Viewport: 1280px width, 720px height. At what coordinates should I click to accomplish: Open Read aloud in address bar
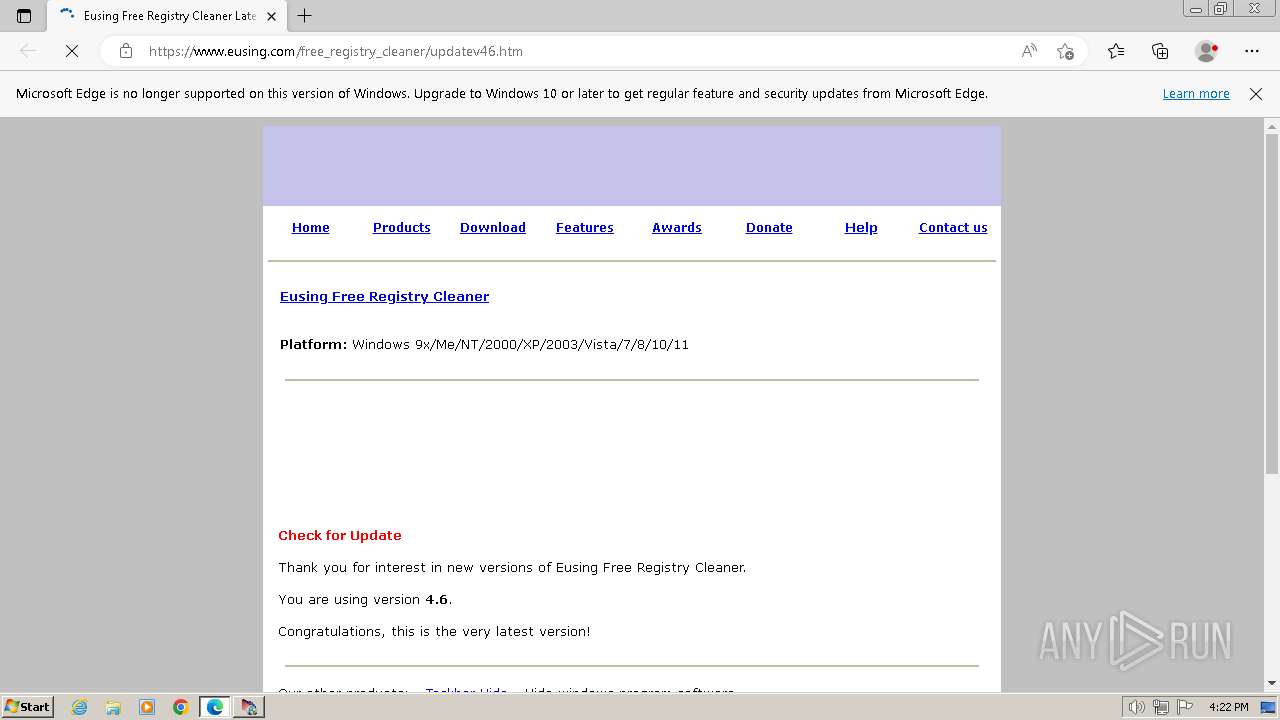1029,51
